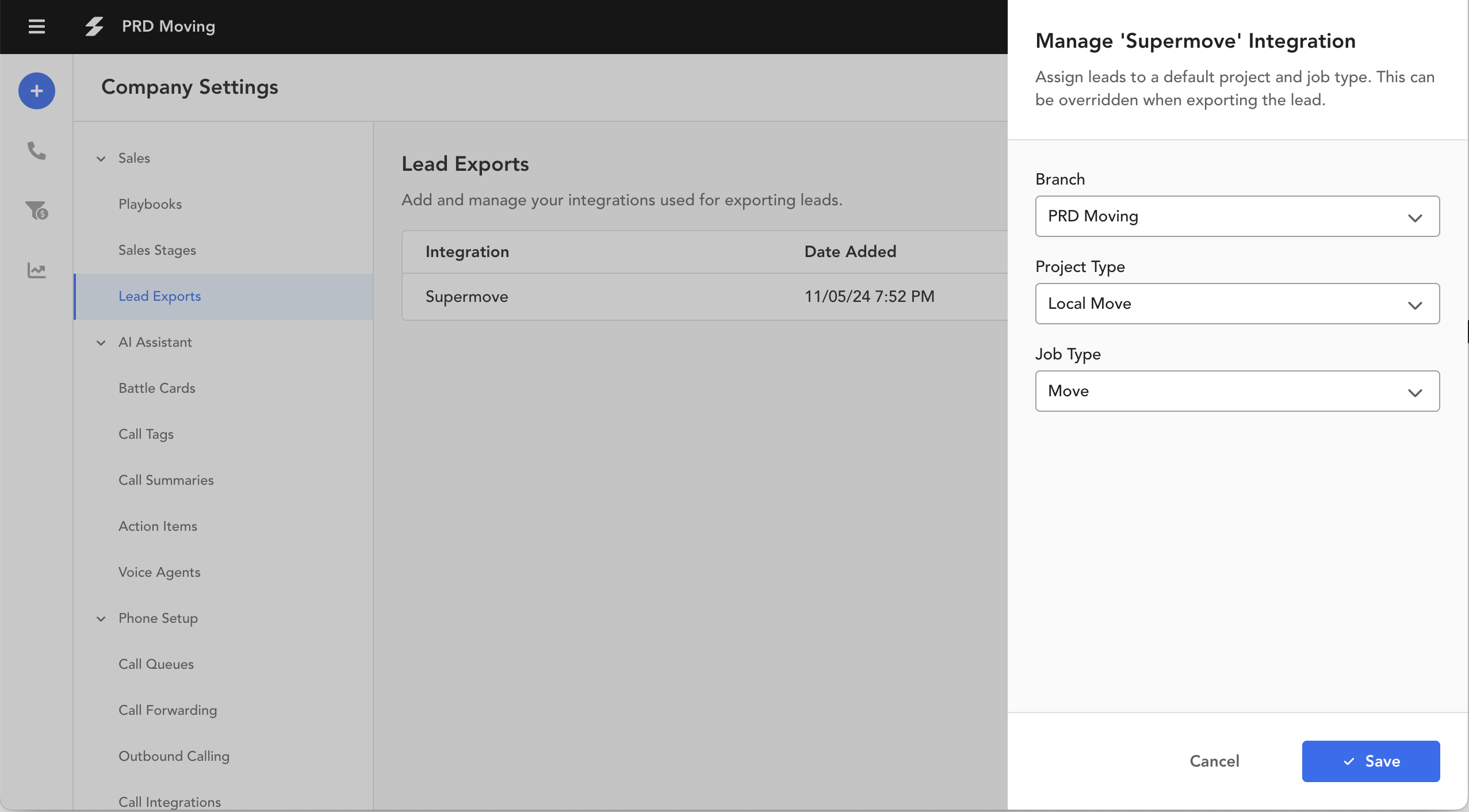Collapse the Phone Setup section
This screenshot has width=1469, height=812.
click(x=101, y=619)
